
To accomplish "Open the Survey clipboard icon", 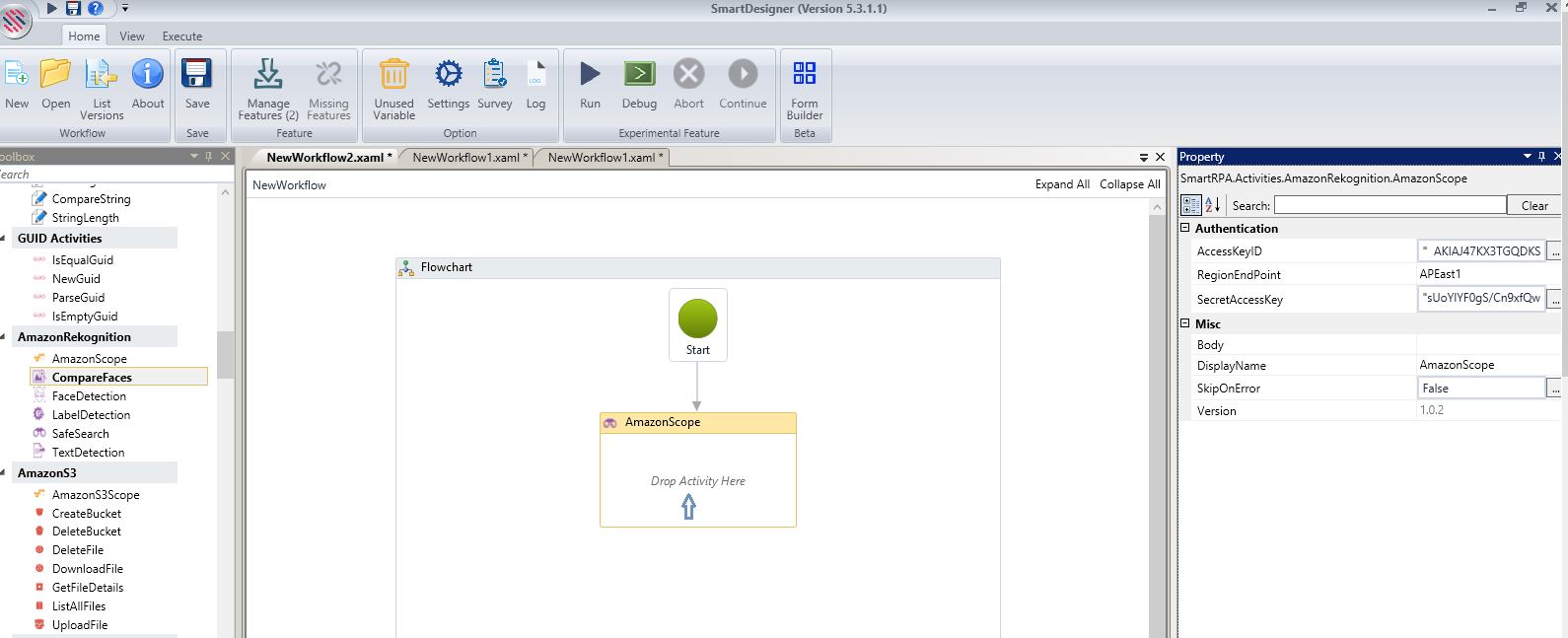I will point(494,75).
